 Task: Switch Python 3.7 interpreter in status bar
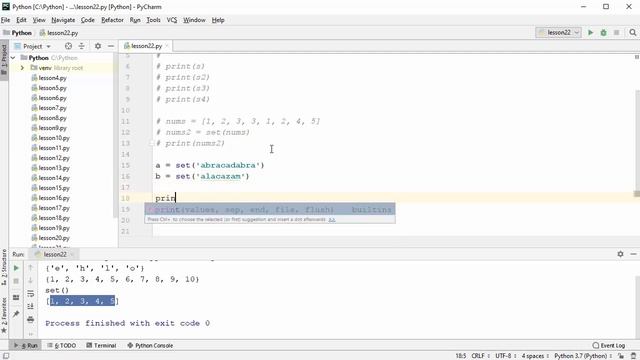point(583,356)
